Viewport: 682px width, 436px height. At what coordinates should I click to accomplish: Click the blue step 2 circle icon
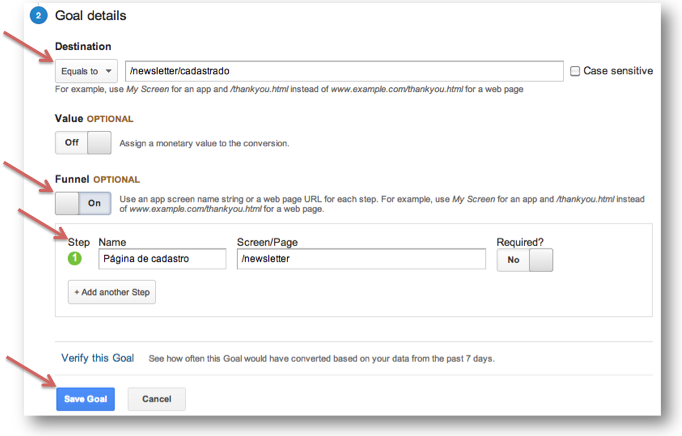tap(38, 16)
